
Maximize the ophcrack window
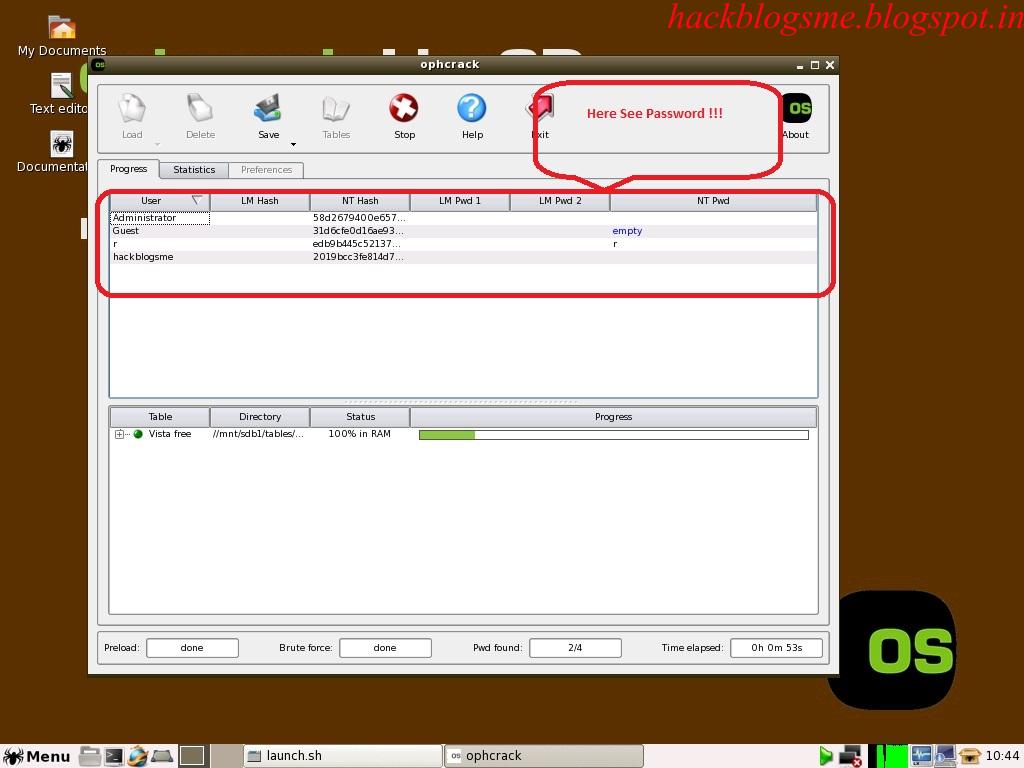click(x=814, y=65)
